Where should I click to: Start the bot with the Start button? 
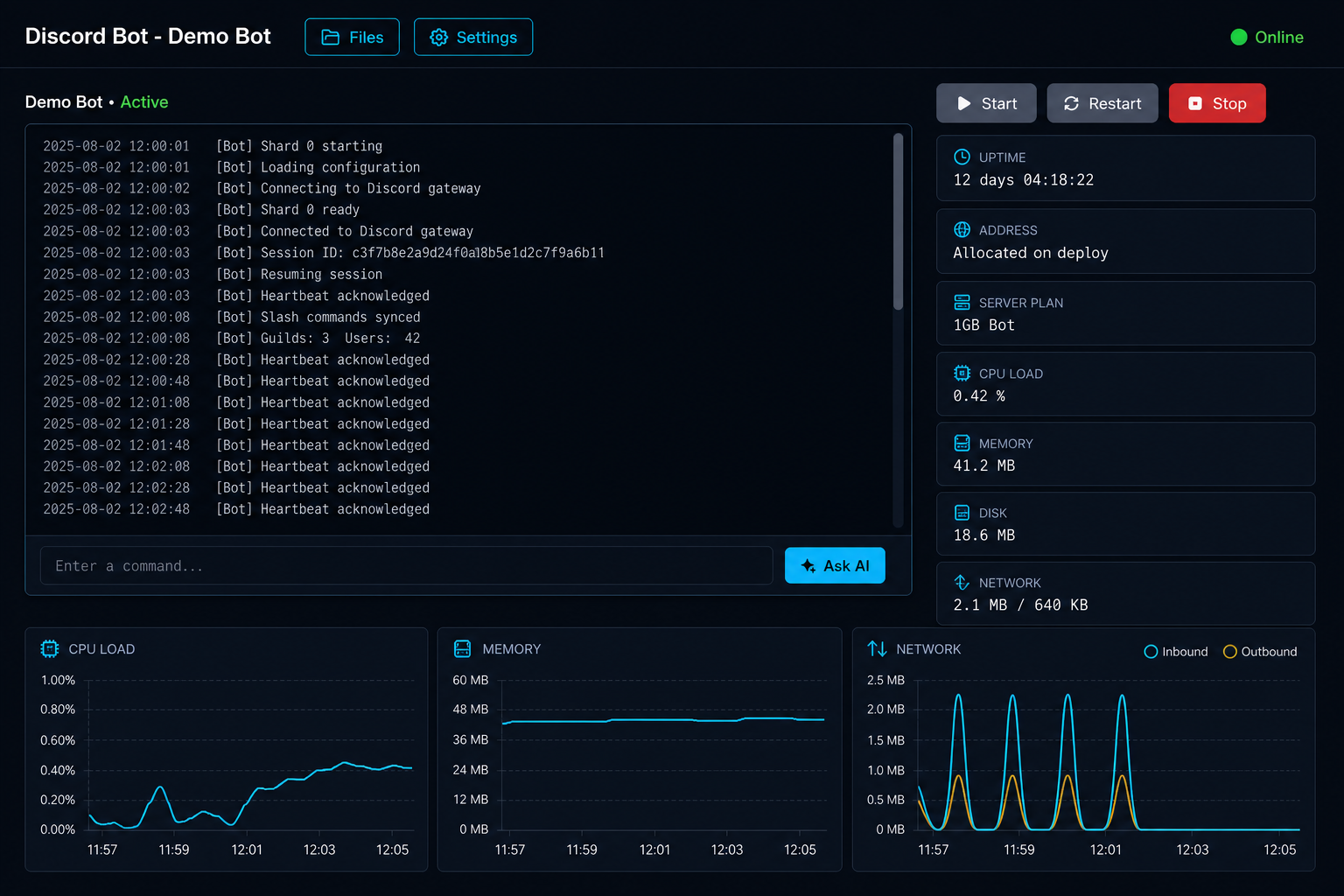click(x=986, y=103)
